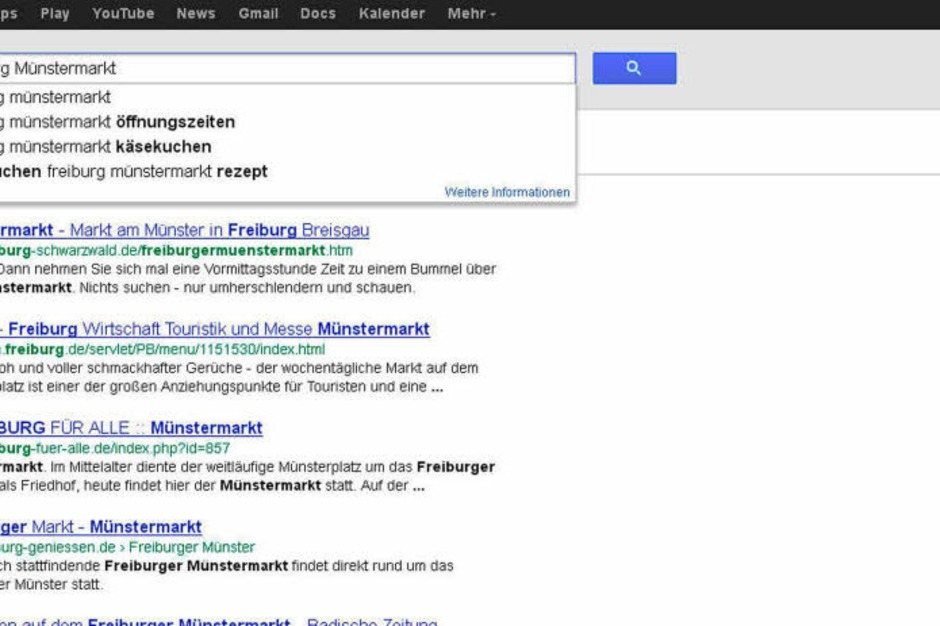Open Play in the top navigation bar
940x626 pixels.
pos(55,13)
